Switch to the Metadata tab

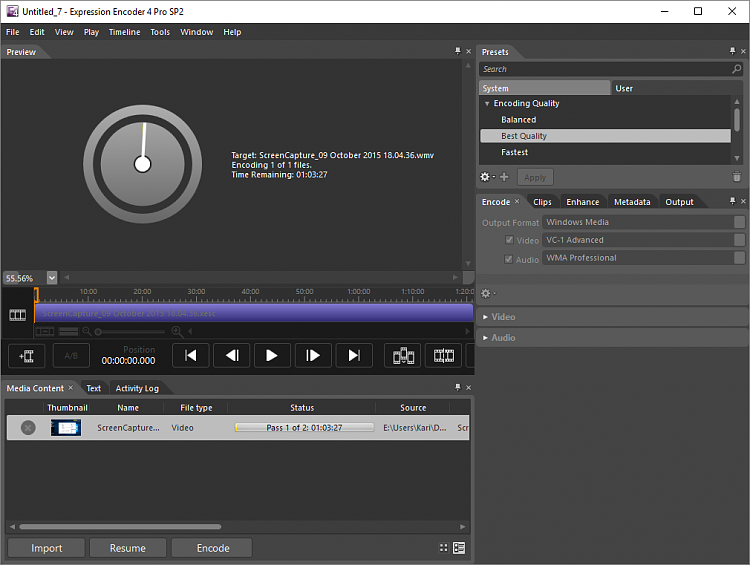(x=632, y=202)
